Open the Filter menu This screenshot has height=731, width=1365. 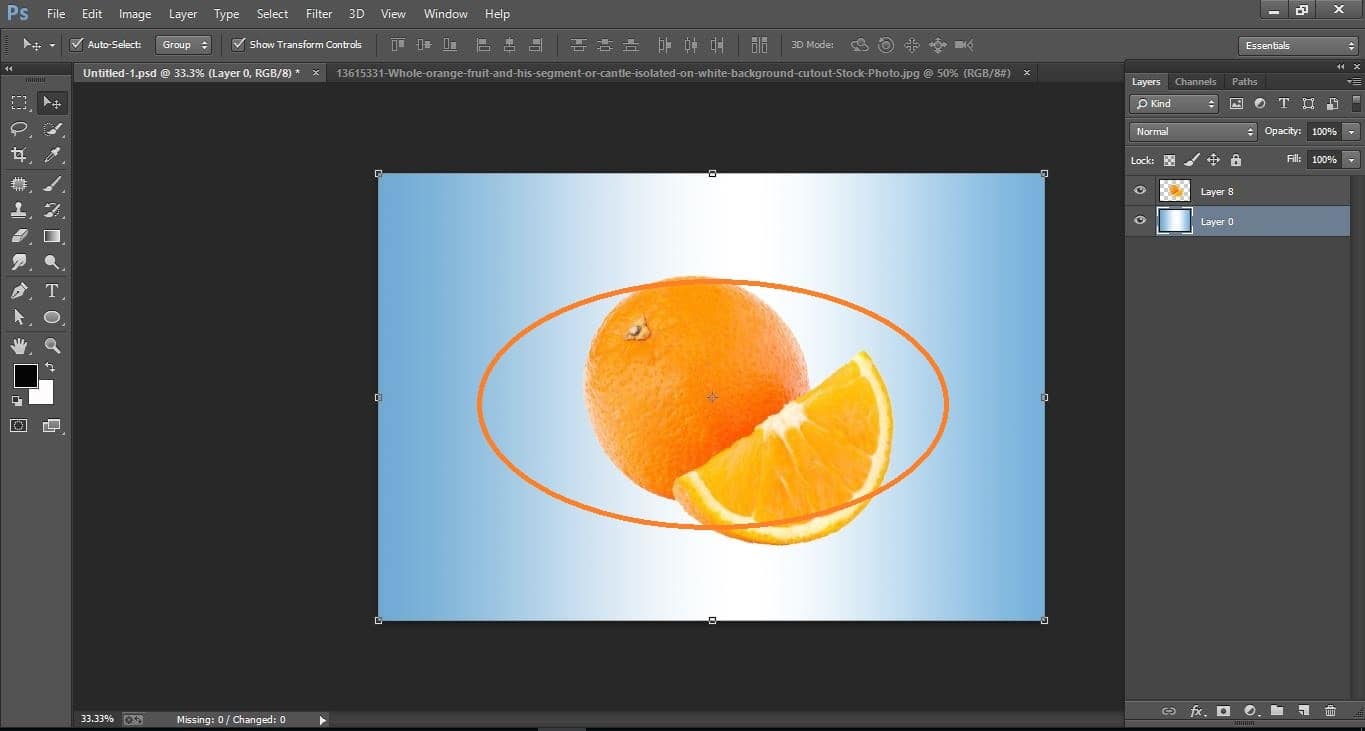(x=318, y=13)
